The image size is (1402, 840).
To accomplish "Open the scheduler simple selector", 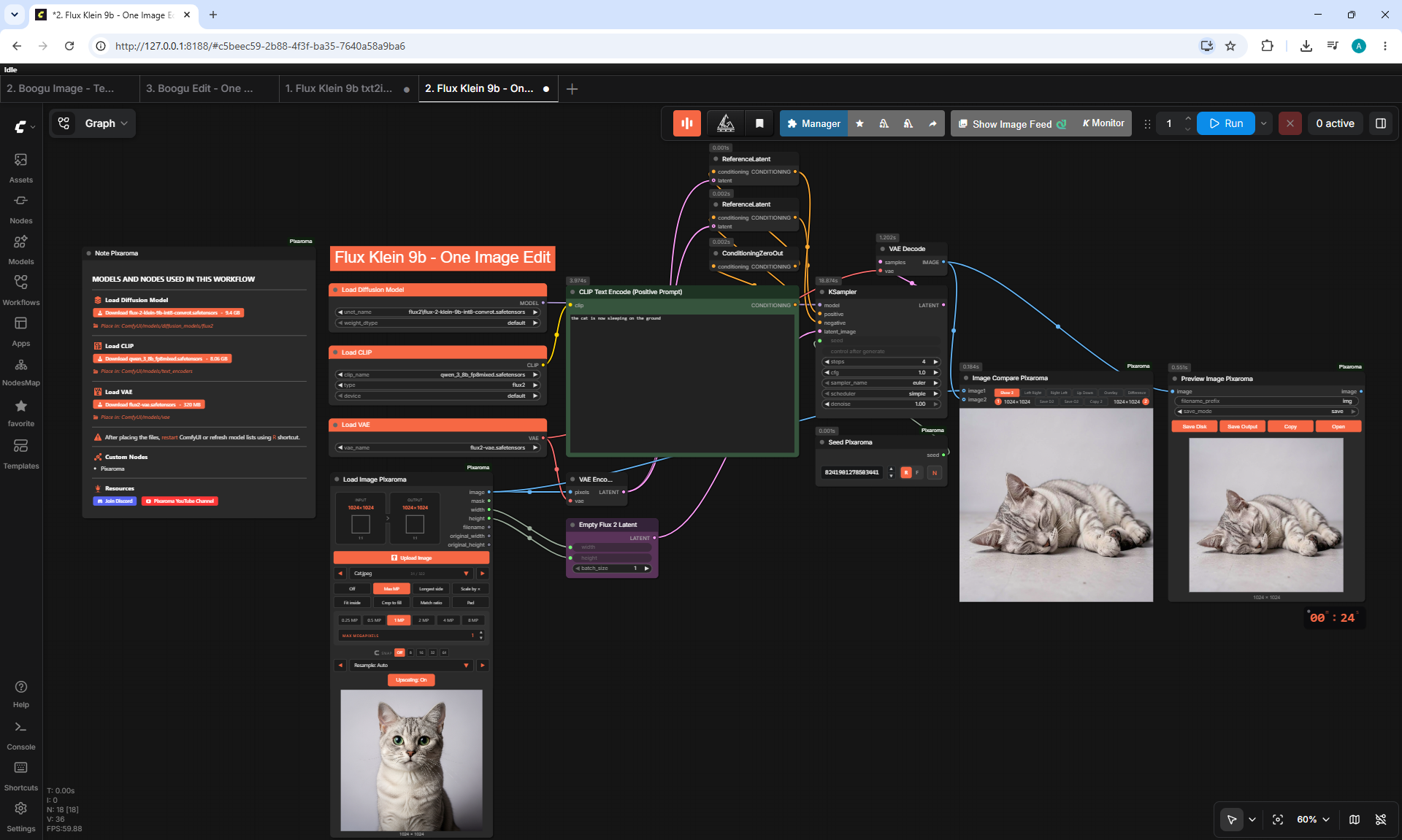I will pyautogui.click(x=881, y=393).
